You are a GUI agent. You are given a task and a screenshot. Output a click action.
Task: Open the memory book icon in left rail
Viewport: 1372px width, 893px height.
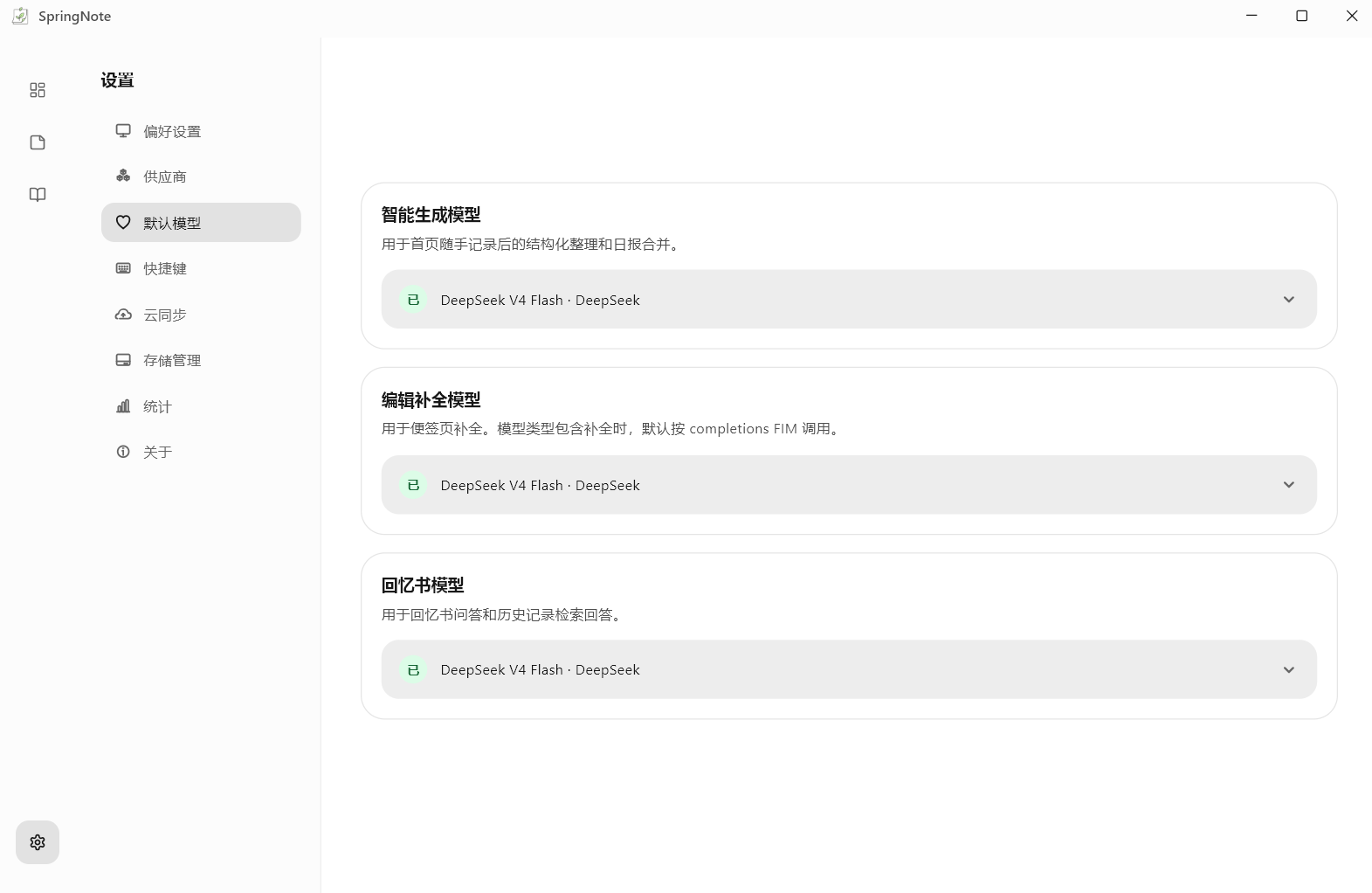pos(38,194)
